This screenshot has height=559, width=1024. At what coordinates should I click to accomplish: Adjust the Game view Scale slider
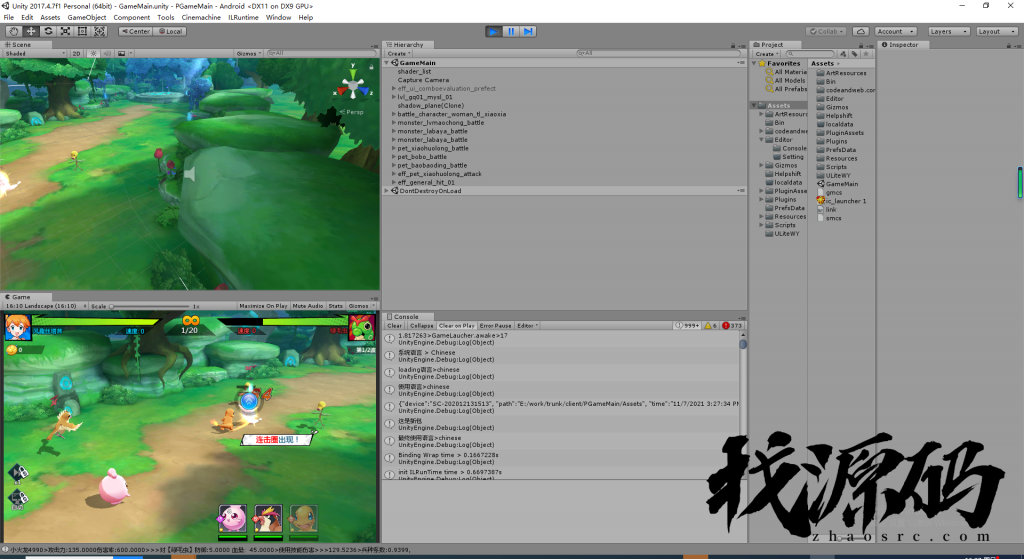click(x=150, y=306)
